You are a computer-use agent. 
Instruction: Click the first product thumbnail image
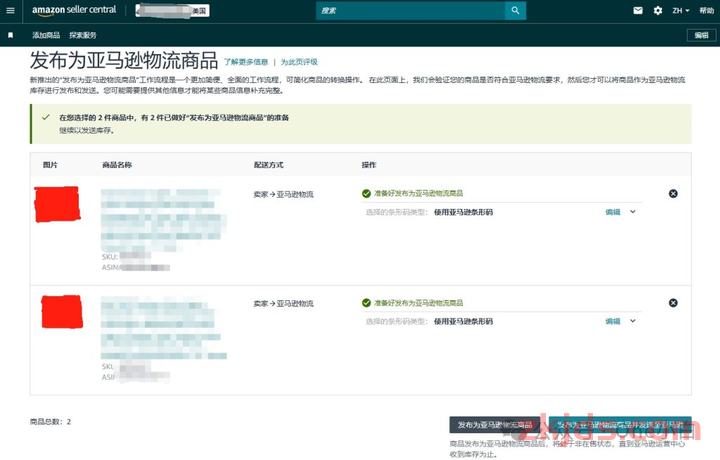pyautogui.click(x=57, y=204)
